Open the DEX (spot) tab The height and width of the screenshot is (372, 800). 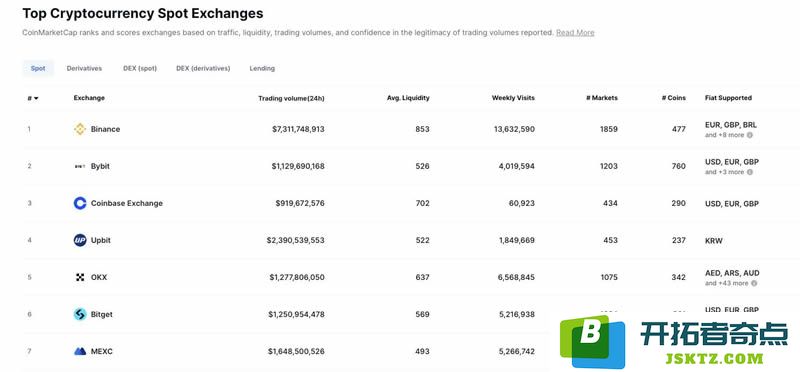click(x=140, y=68)
